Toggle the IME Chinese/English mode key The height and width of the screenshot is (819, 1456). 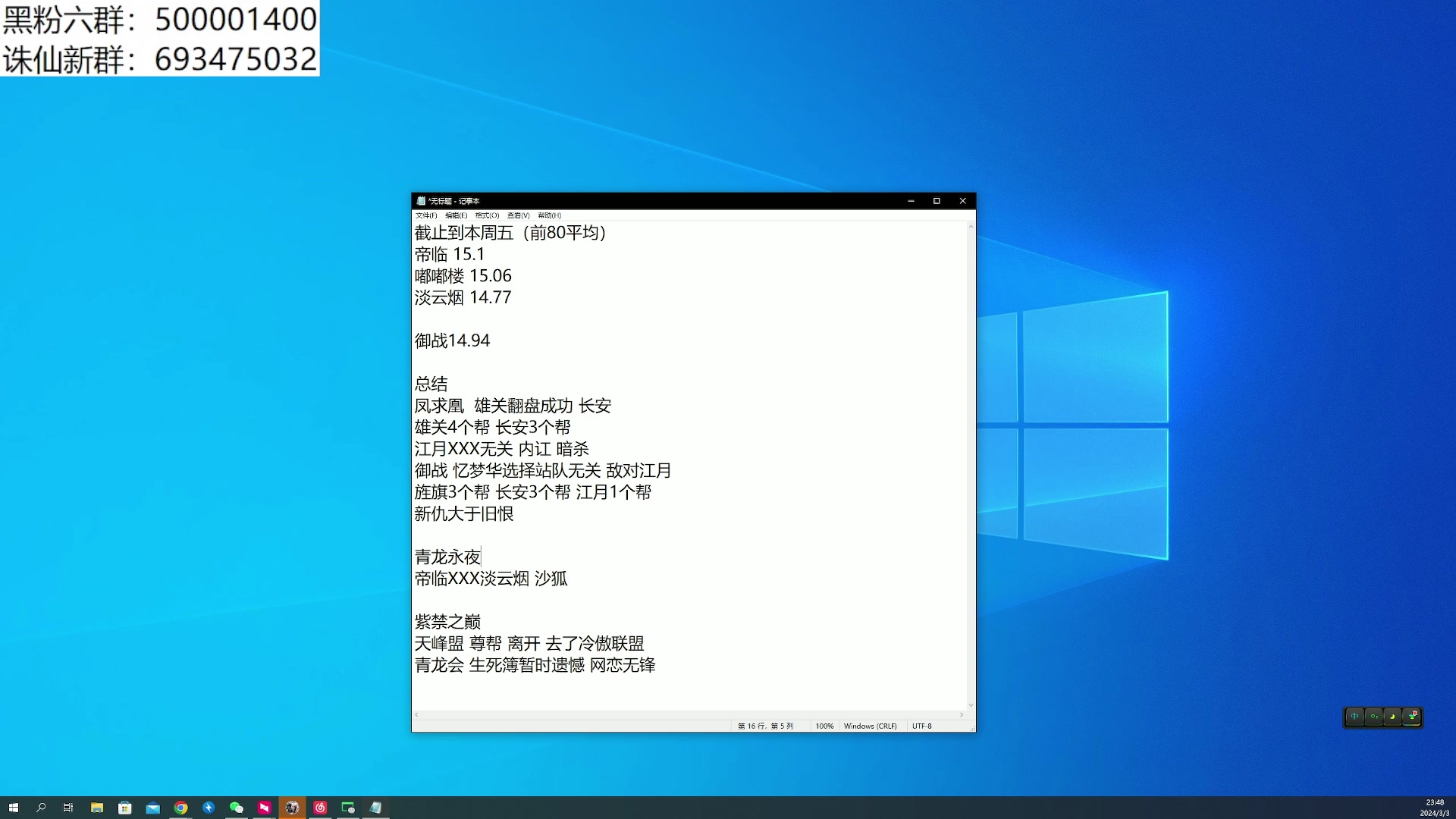[1354, 717]
